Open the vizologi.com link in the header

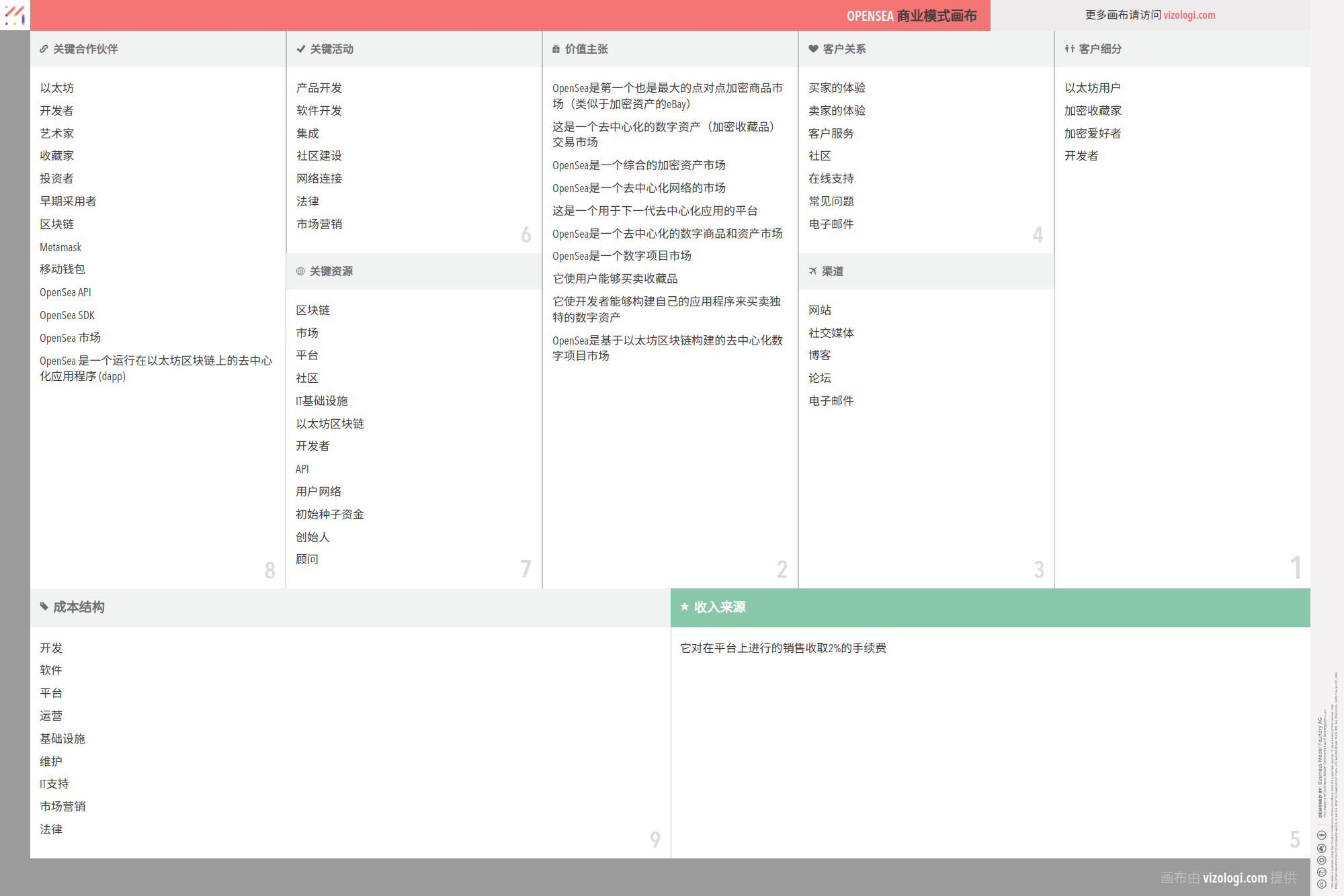click(1189, 15)
